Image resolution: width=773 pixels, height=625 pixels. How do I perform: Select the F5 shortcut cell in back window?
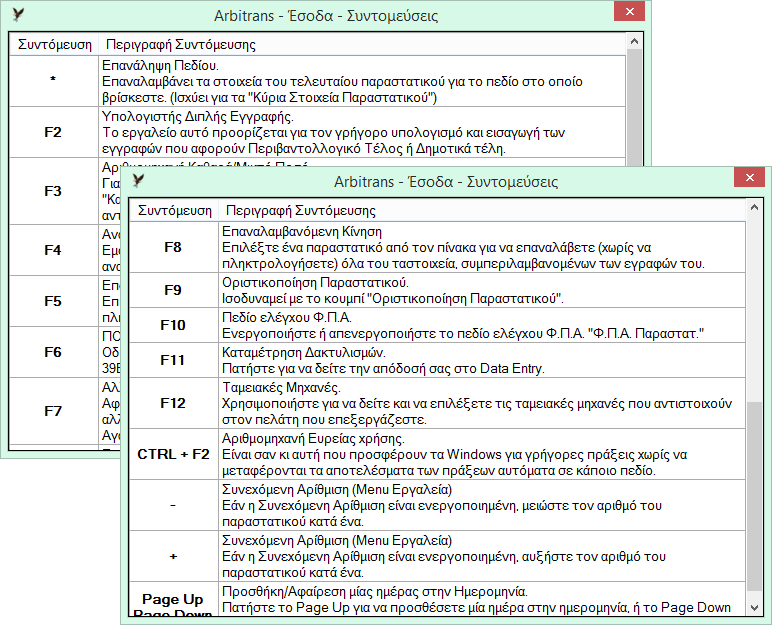point(54,301)
